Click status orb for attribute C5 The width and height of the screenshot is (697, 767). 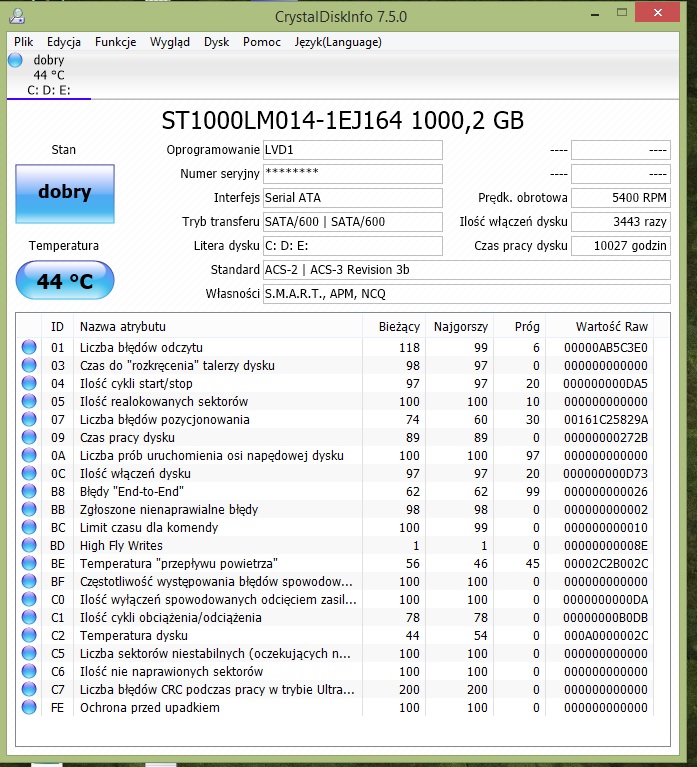pyautogui.click(x=29, y=654)
